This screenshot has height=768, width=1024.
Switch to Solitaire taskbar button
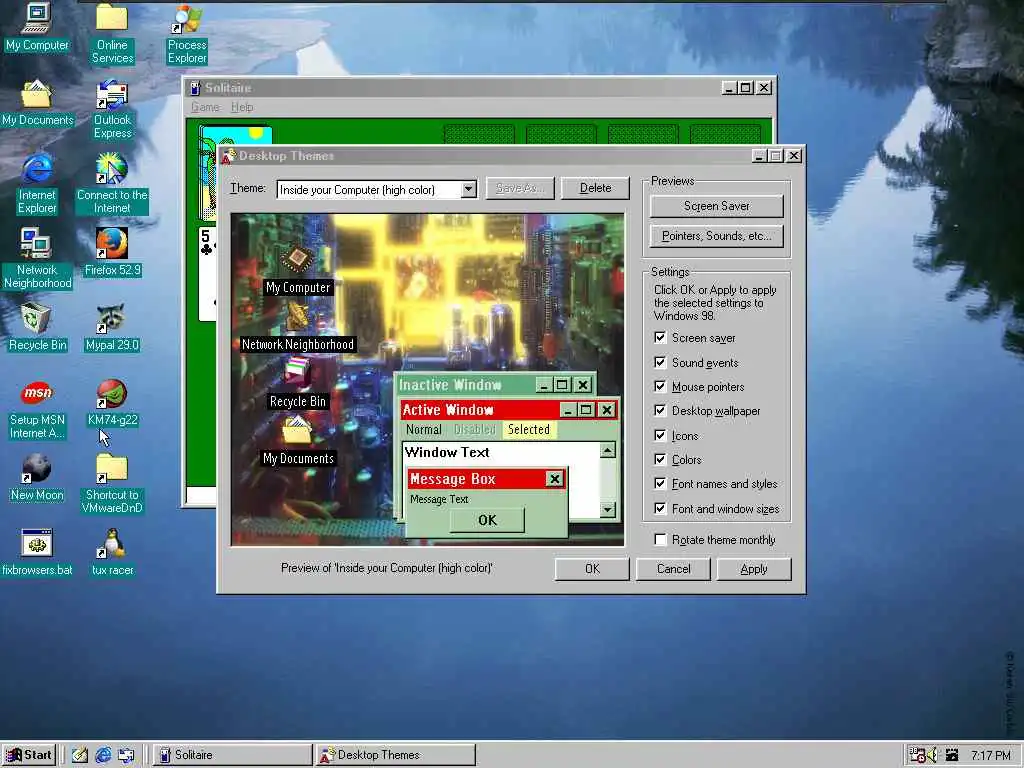coord(232,755)
